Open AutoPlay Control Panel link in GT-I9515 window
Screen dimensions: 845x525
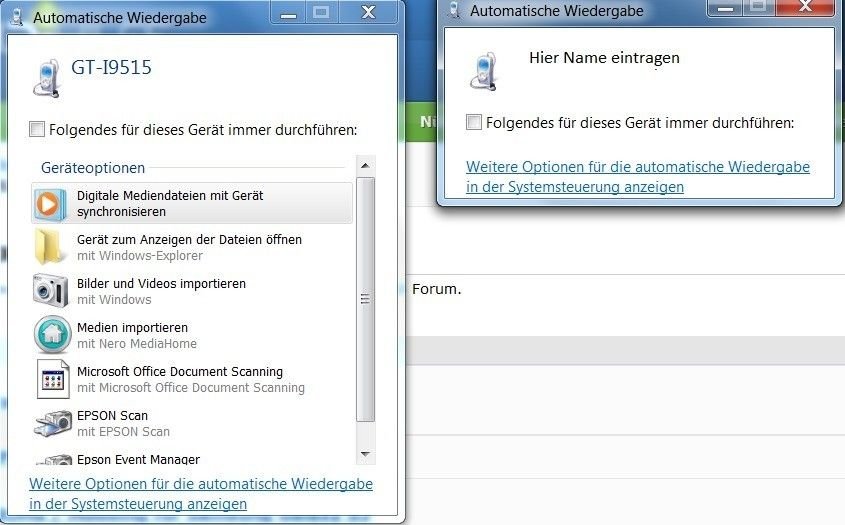(201, 493)
